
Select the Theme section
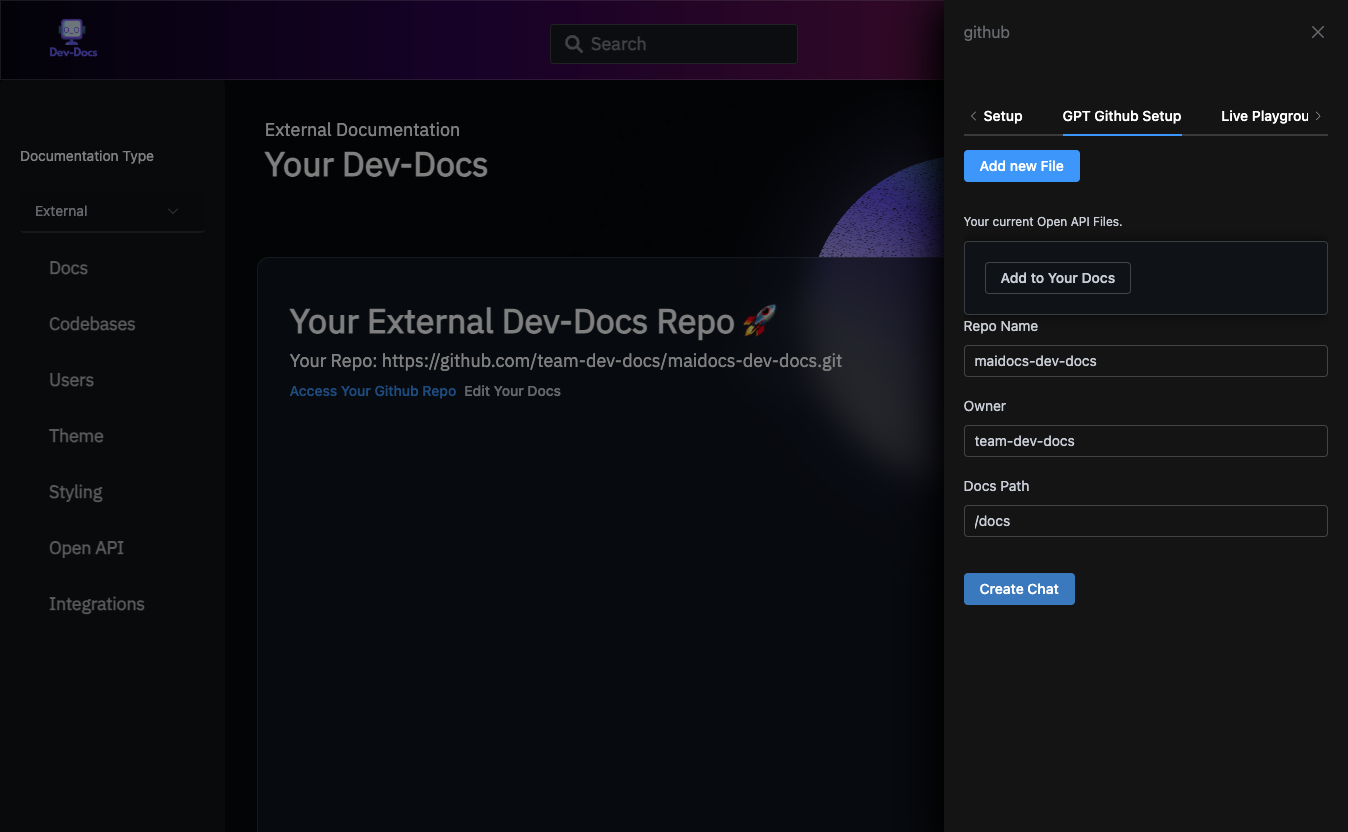(x=76, y=436)
